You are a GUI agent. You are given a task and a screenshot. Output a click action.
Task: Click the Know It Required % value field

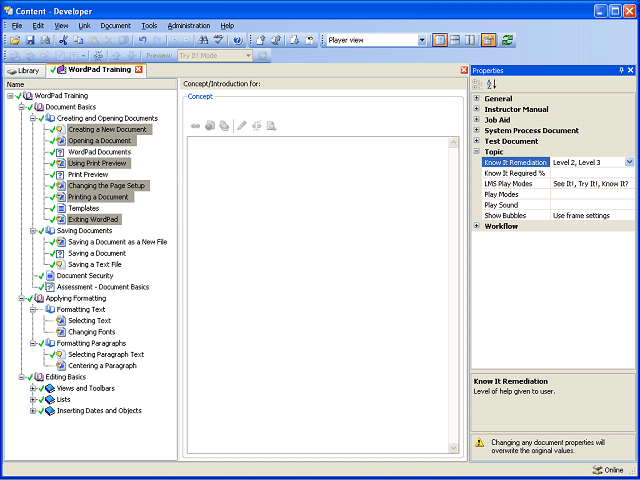tap(592, 173)
